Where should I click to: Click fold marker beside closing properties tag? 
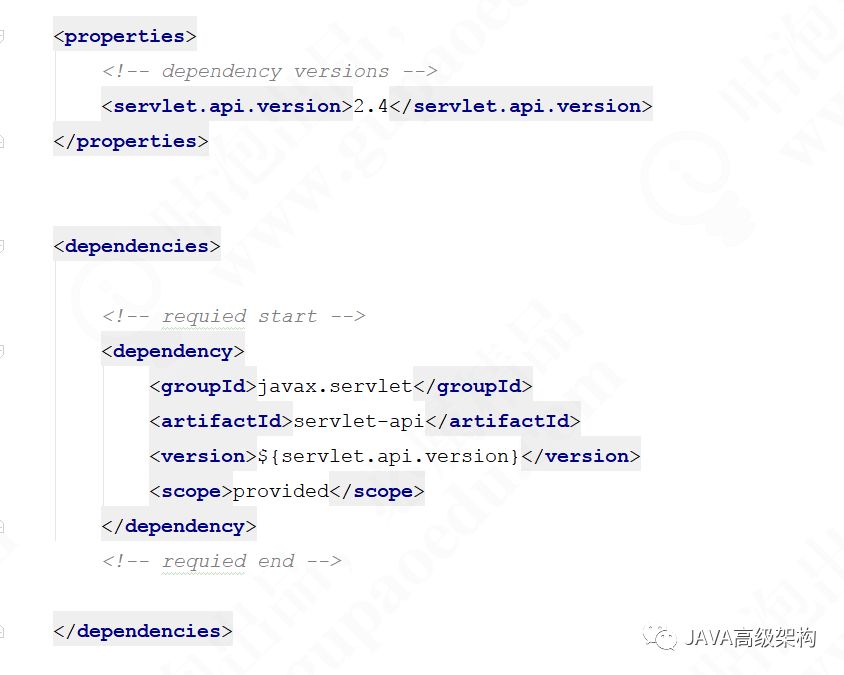(x=2, y=142)
